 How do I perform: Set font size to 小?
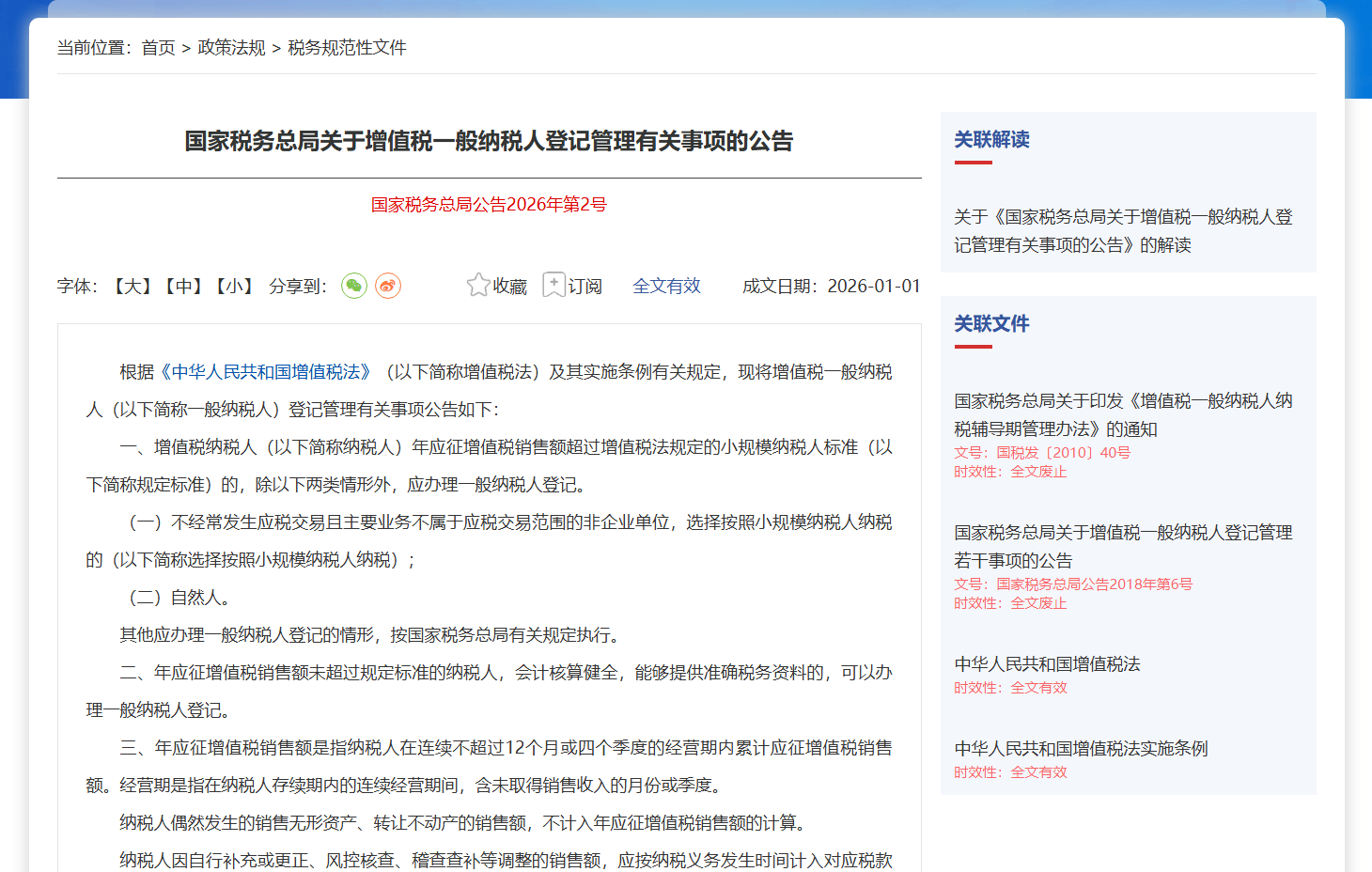click(234, 287)
